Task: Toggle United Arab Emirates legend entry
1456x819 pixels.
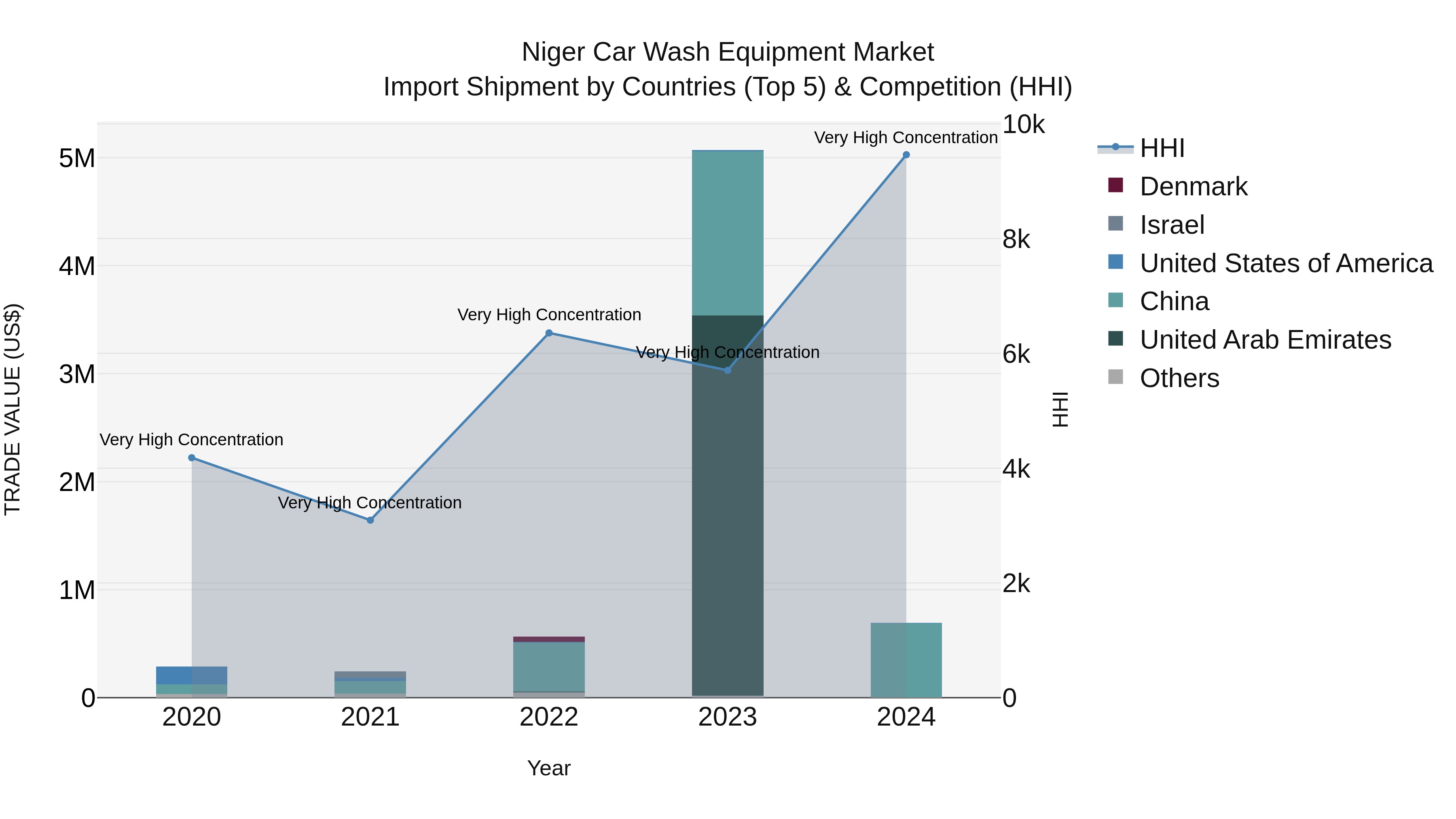Action: click(1250, 340)
